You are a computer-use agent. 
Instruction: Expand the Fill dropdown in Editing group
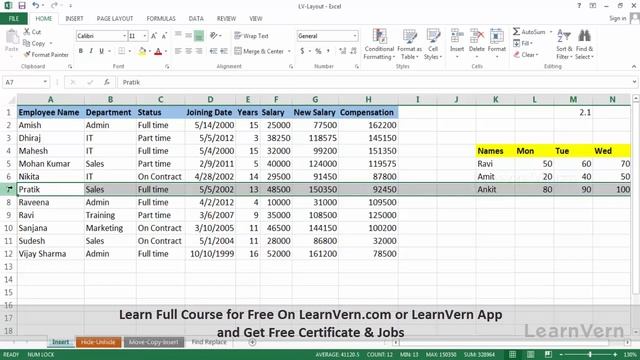531,43
